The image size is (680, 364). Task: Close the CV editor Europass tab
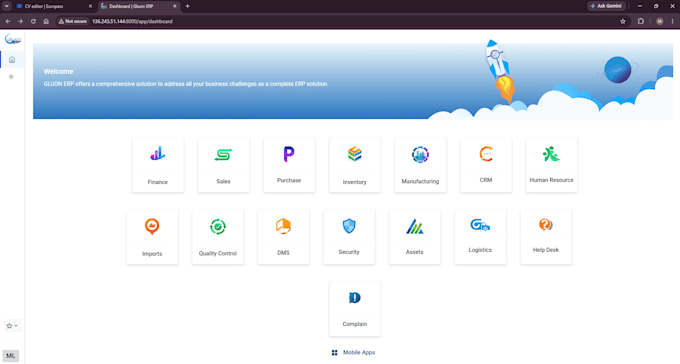pos(90,7)
